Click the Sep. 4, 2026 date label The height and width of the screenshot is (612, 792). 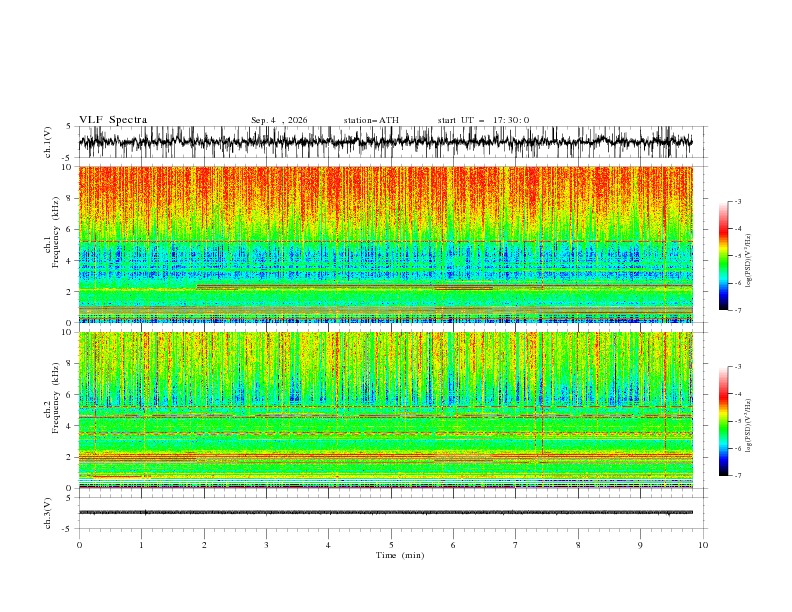[x=279, y=120]
